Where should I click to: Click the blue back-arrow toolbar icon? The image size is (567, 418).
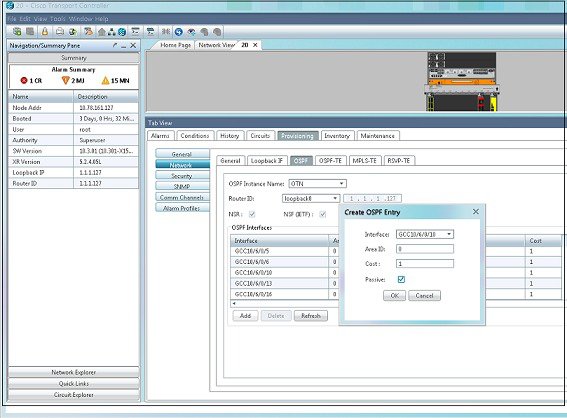click(x=178, y=32)
